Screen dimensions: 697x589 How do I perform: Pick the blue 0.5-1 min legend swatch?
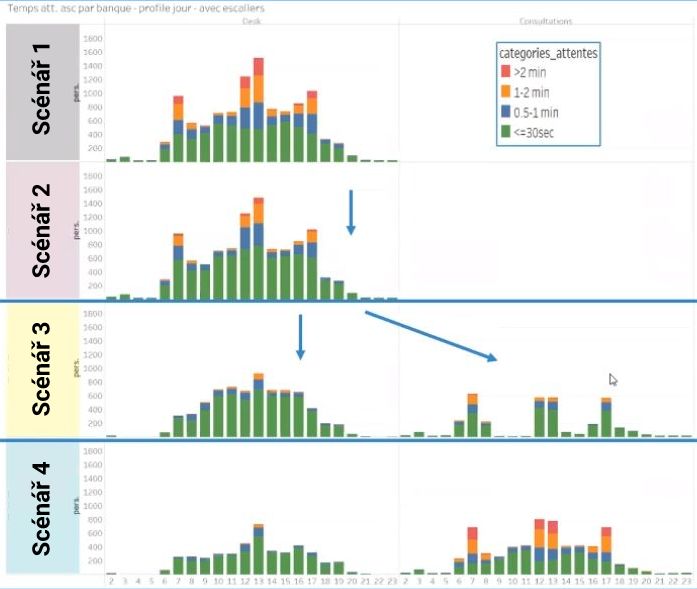tap(507, 113)
